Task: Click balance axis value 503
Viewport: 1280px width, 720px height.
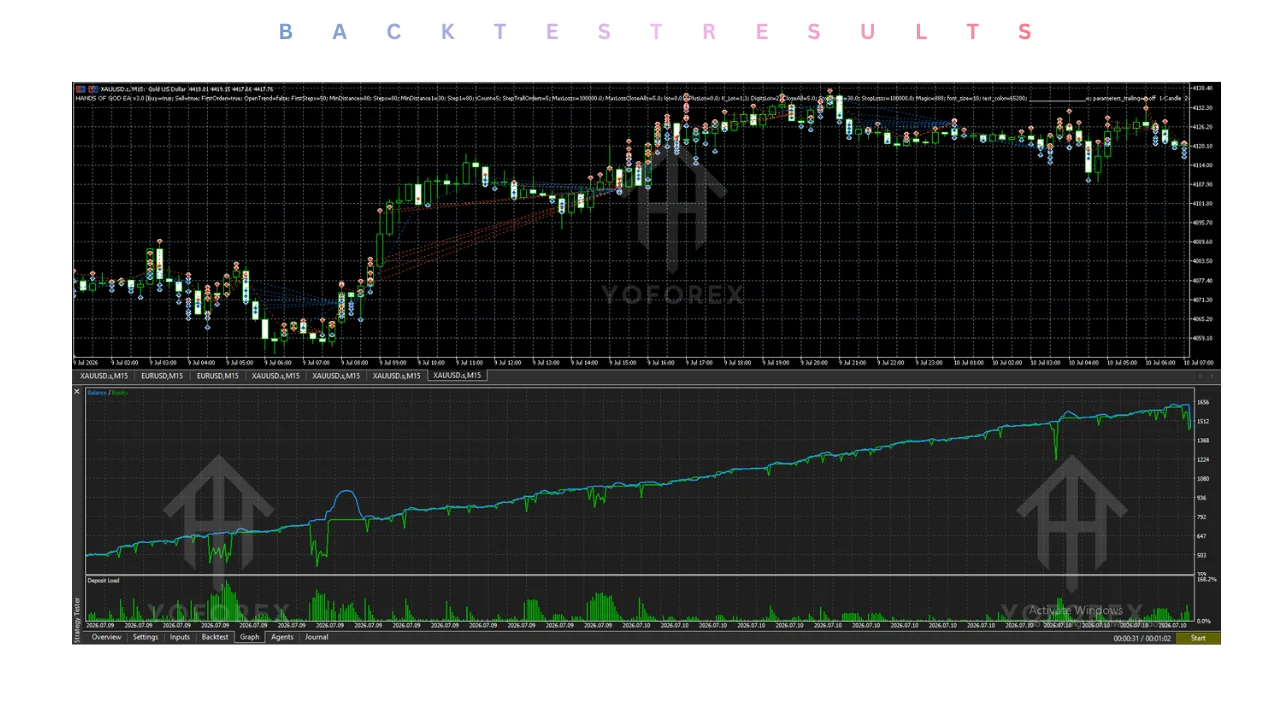Action: click(x=1202, y=555)
